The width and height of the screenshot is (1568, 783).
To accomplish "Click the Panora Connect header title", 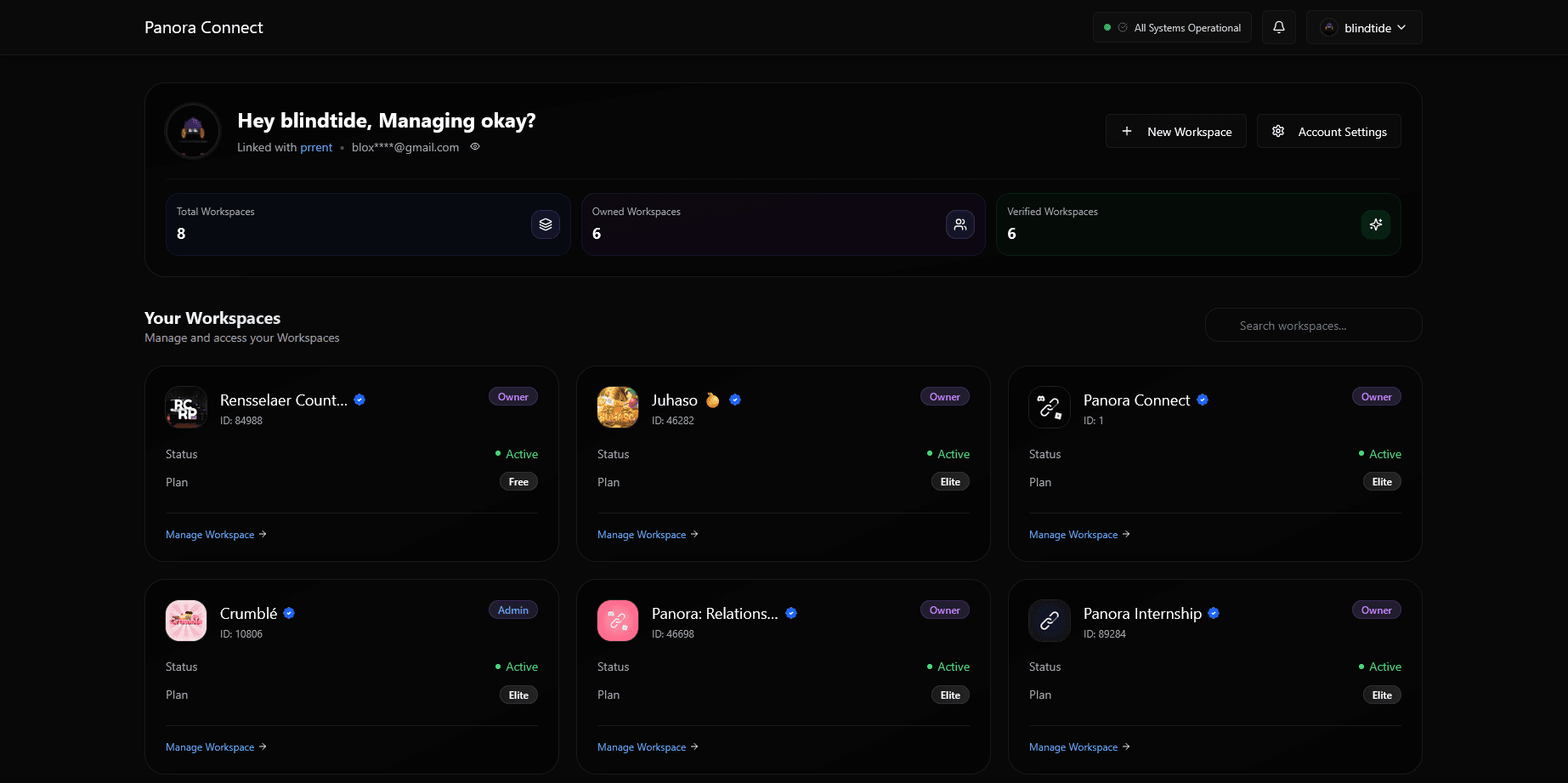I will (204, 27).
